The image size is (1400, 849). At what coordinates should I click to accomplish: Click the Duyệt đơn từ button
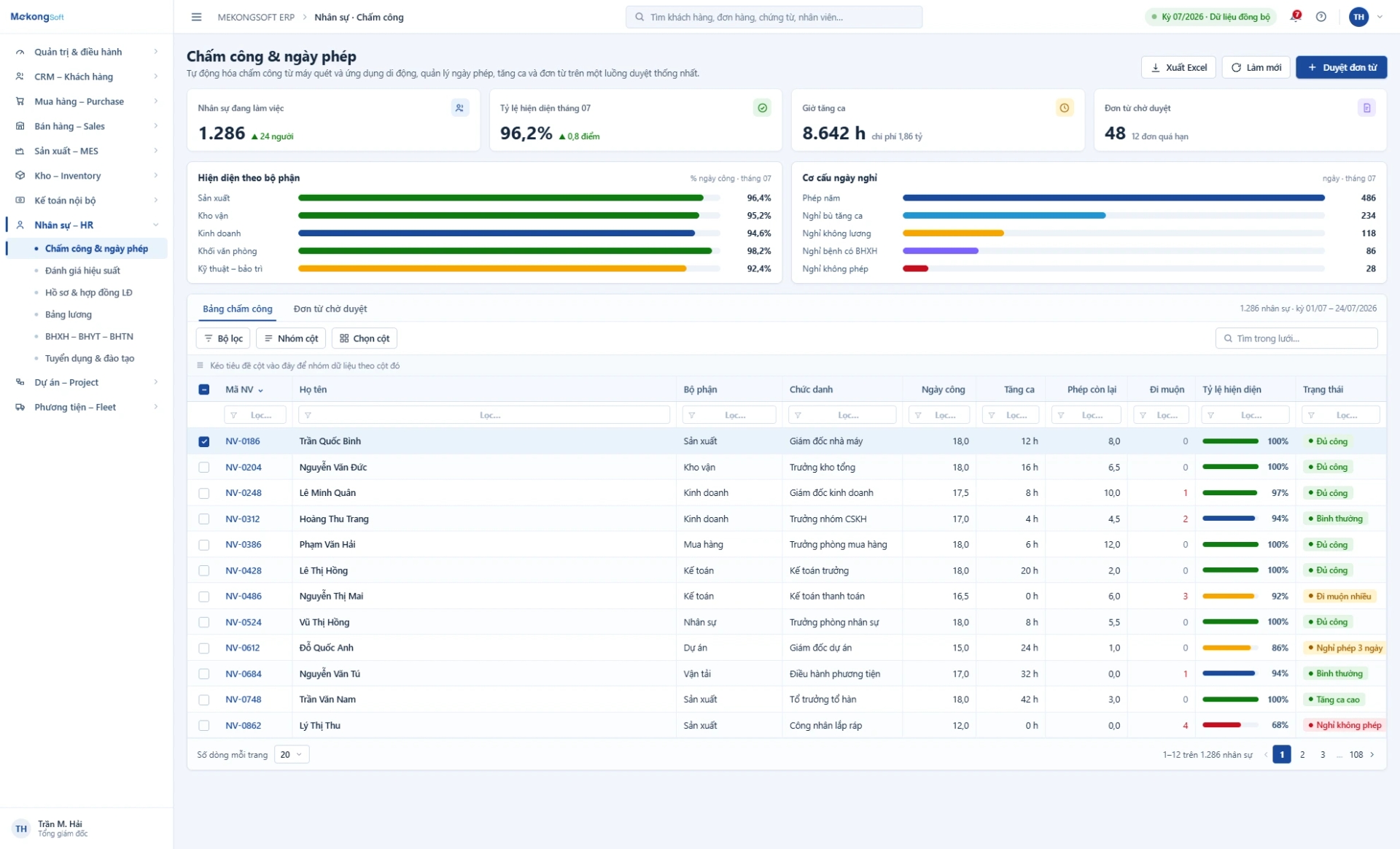click(x=1342, y=67)
